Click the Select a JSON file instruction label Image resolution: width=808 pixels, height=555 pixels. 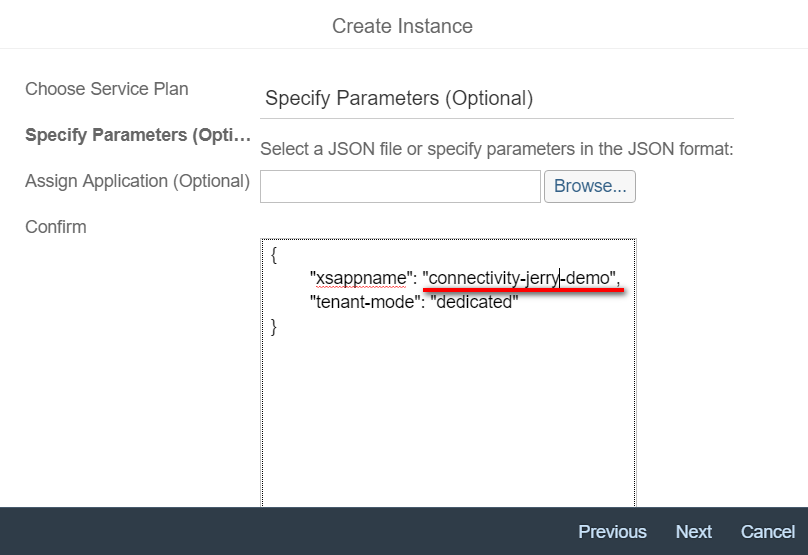(x=496, y=149)
